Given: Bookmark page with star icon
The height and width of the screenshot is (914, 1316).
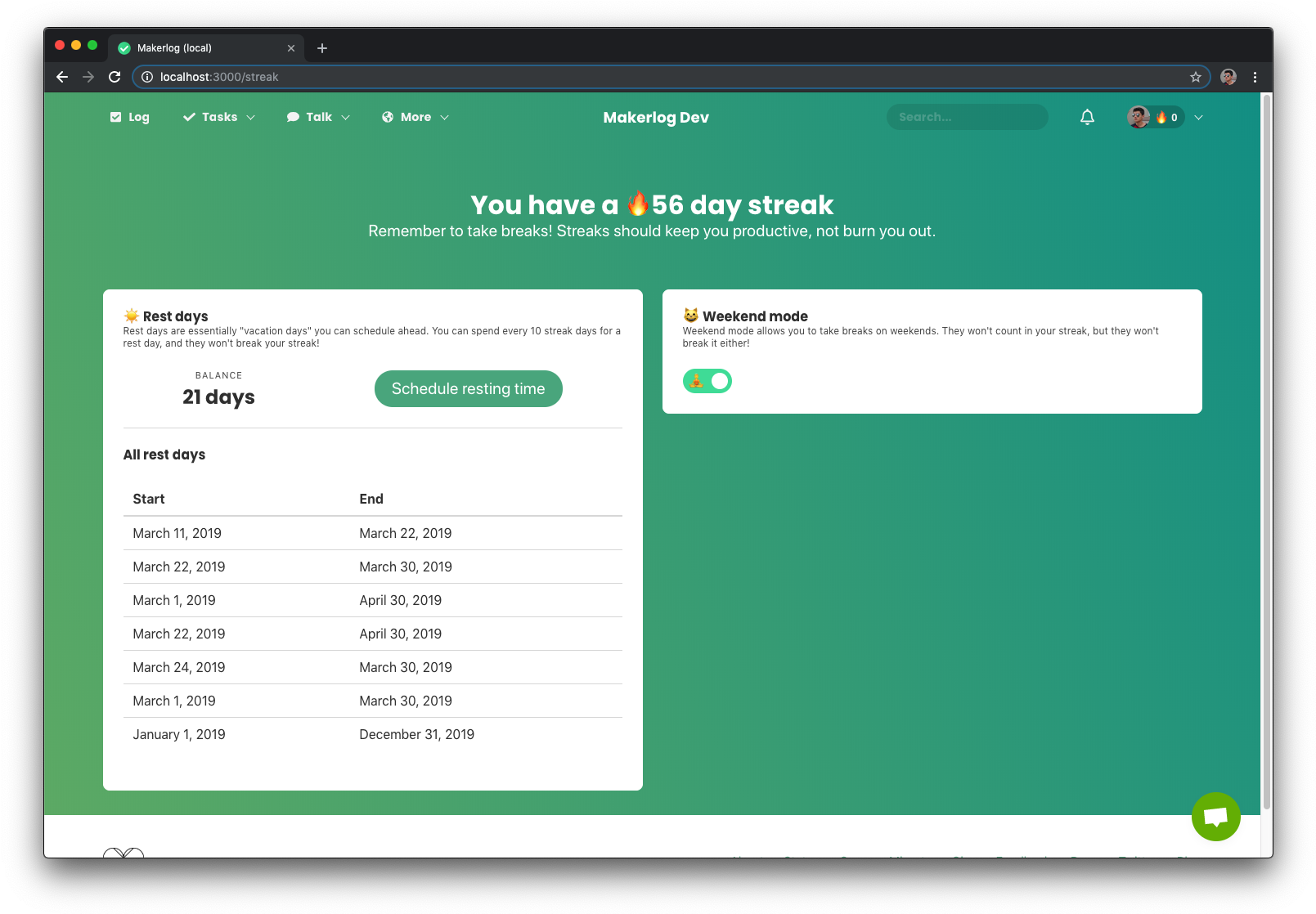Looking at the screenshot, I should tap(1196, 77).
